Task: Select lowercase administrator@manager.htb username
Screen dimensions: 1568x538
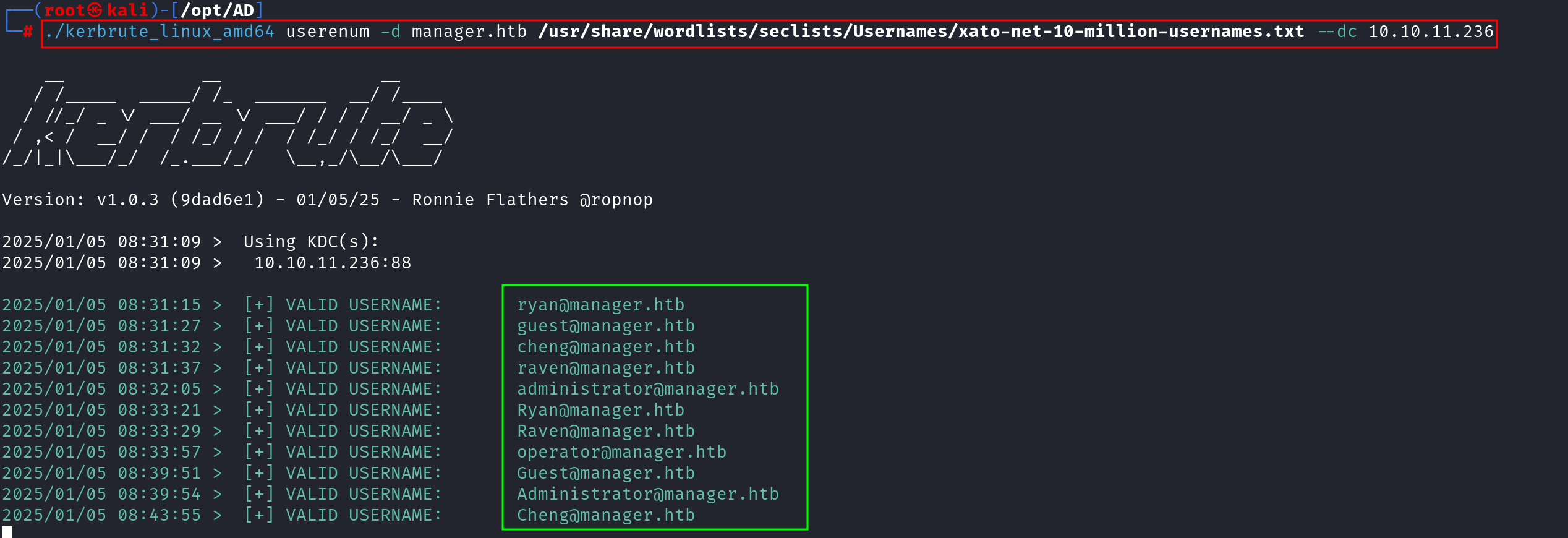Action: point(647,389)
